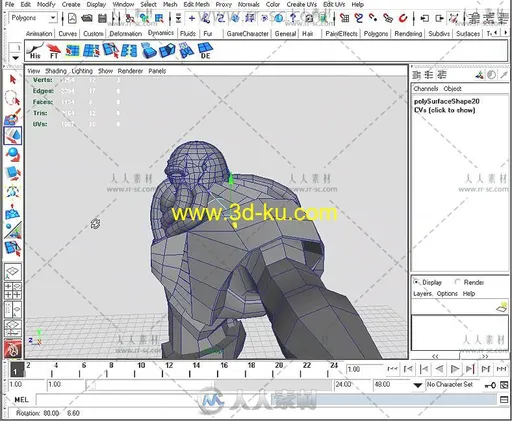
Task: Click the layer editor << arrow
Action: click(435, 356)
